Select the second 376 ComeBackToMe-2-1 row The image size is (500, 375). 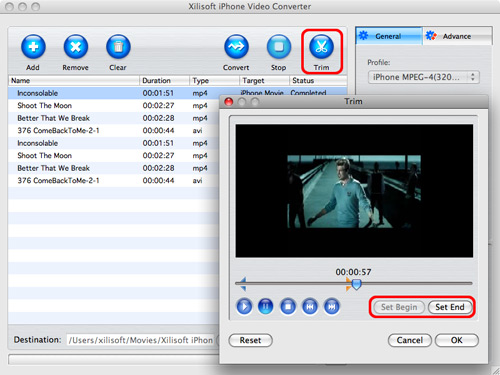coord(113,181)
